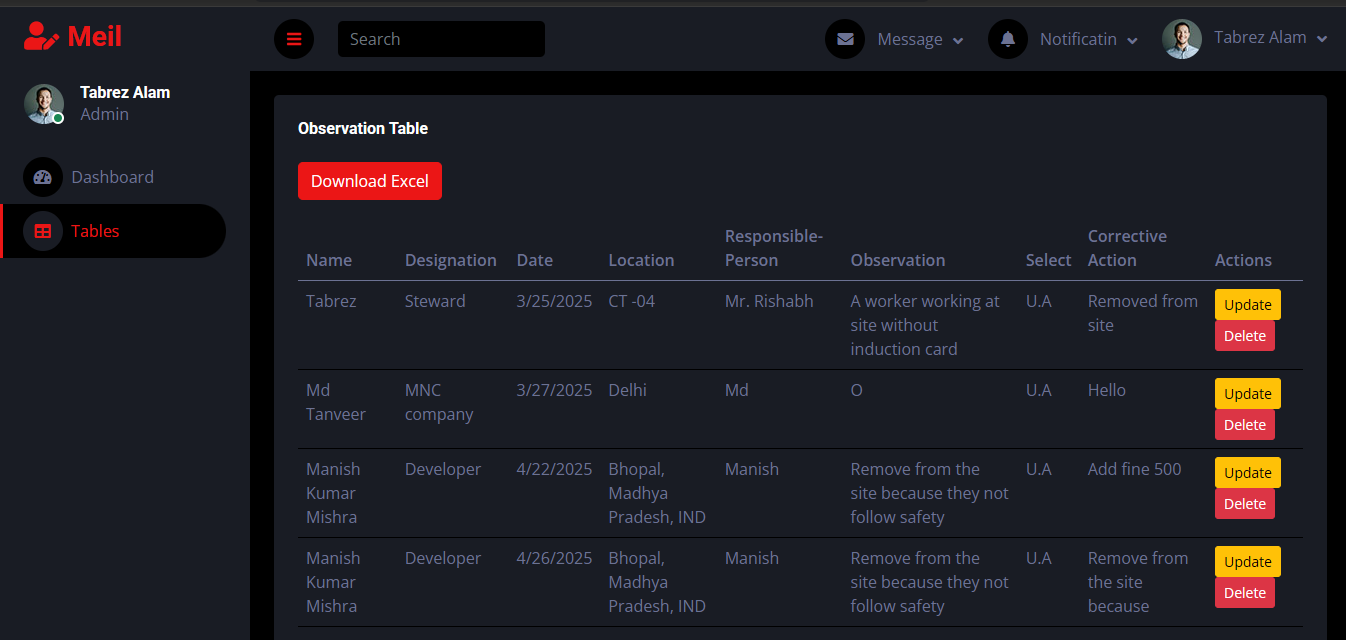
Task: Switch to the Dashboard section
Action: pyautogui.click(x=112, y=177)
